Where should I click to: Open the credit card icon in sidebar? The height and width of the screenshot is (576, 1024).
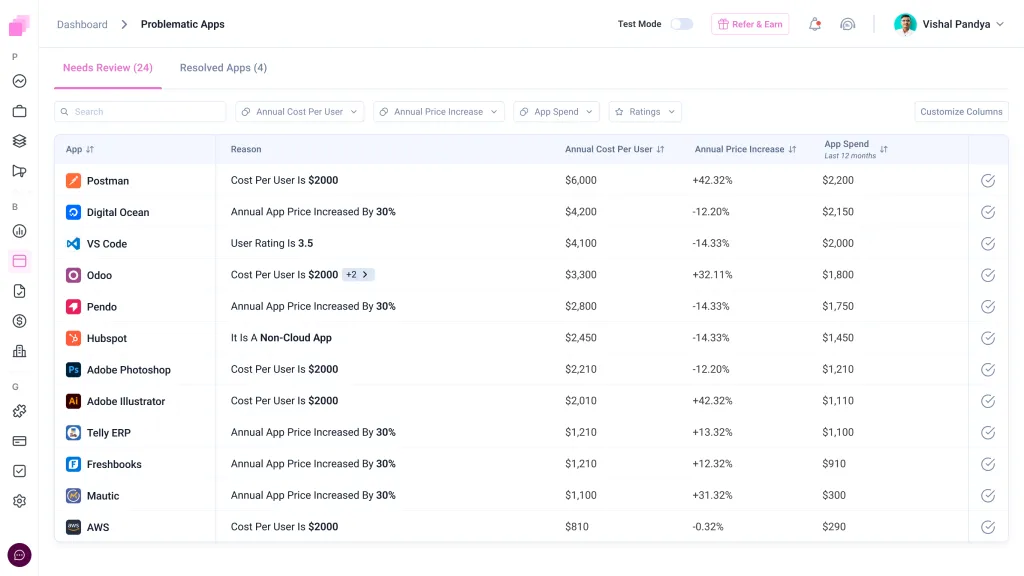click(20, 441)
